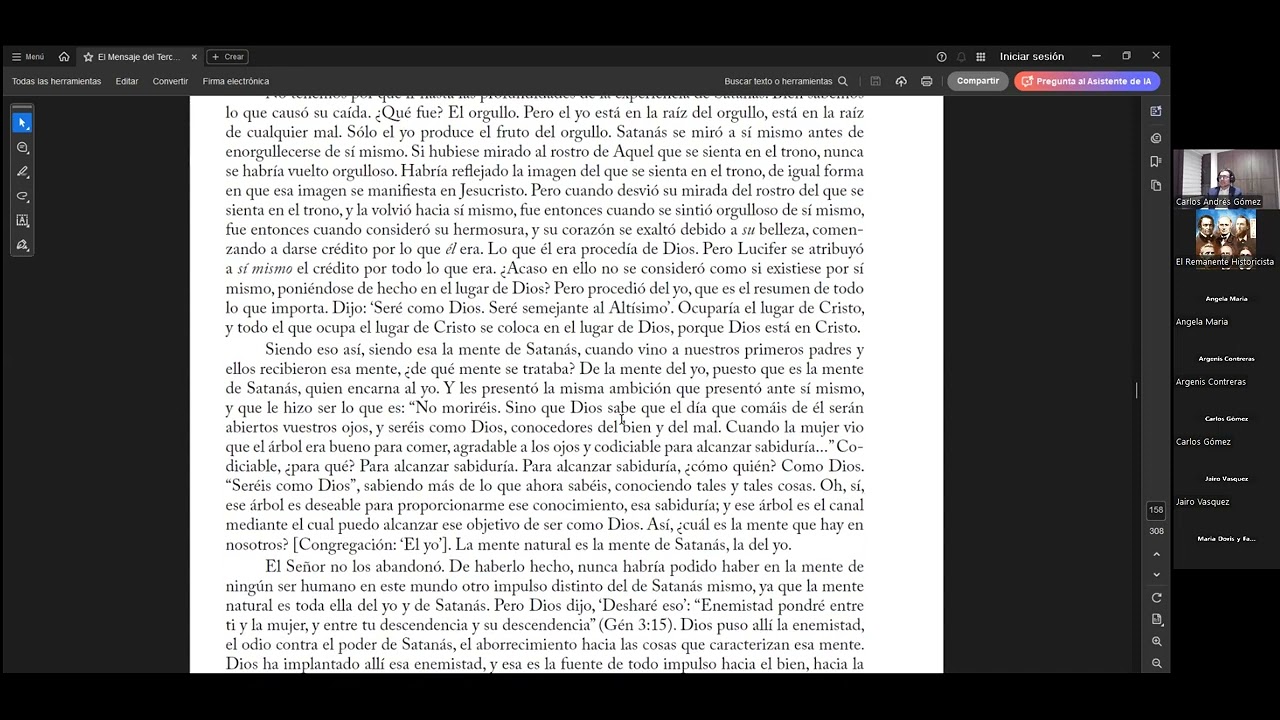This screenshot has width=1280, height=720.
Task: Switch to El Mensaje del Terc... tab
Action: pyautogui.click(x=139, y=57)
